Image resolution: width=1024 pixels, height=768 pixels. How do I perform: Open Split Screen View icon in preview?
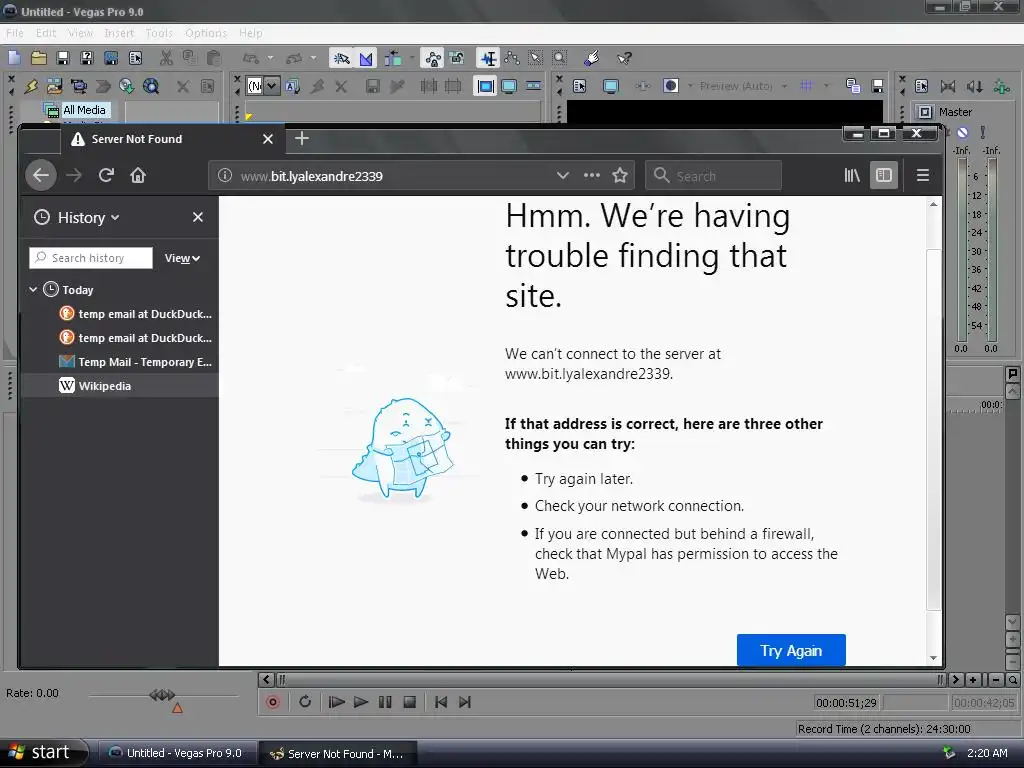coord(671,86)
